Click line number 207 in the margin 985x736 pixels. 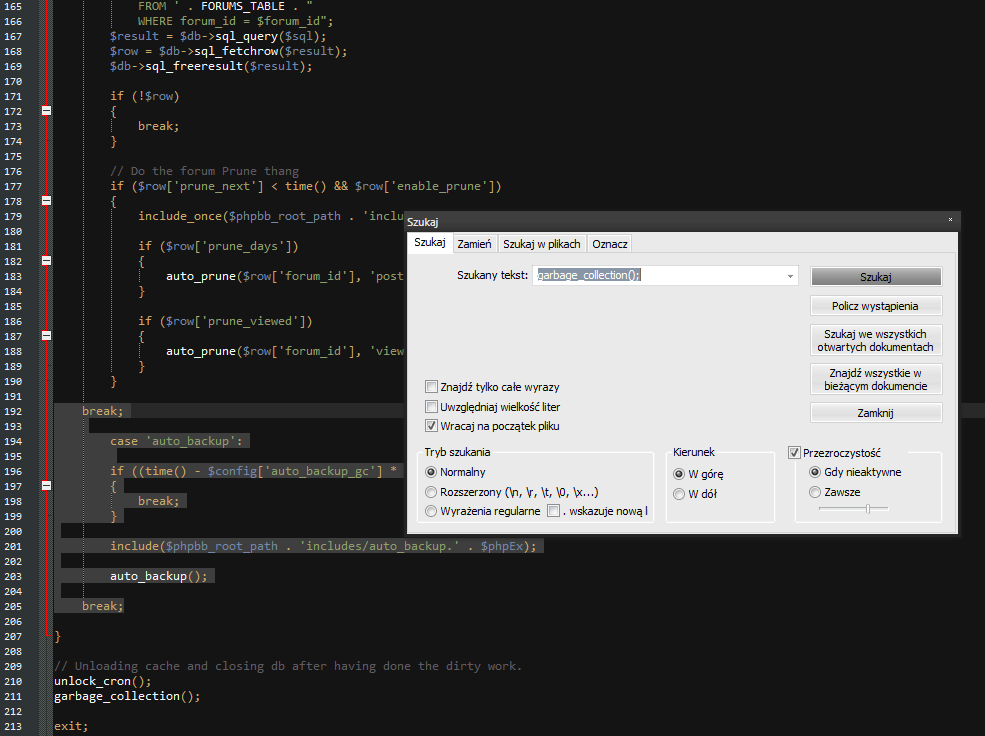tap(13, 637)
